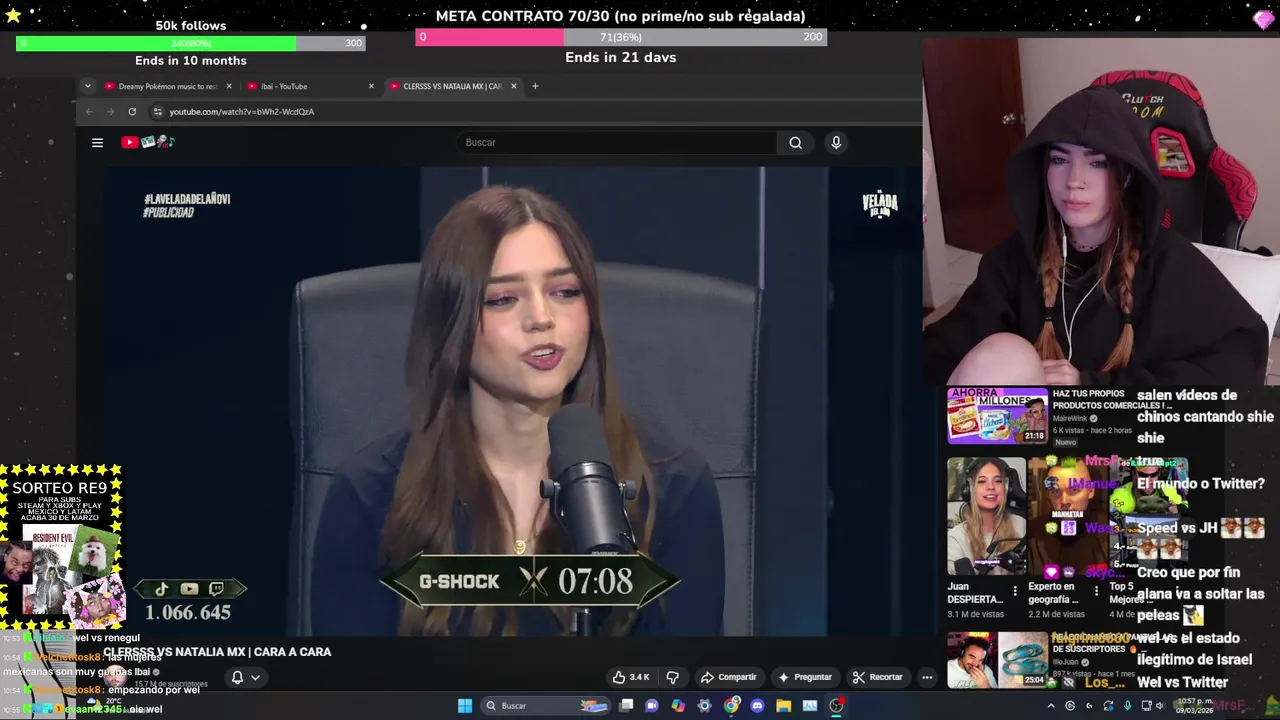Click the YouTube search magnifier button
This screenshot has height=720, width=1280.
[x=795, y=142]
